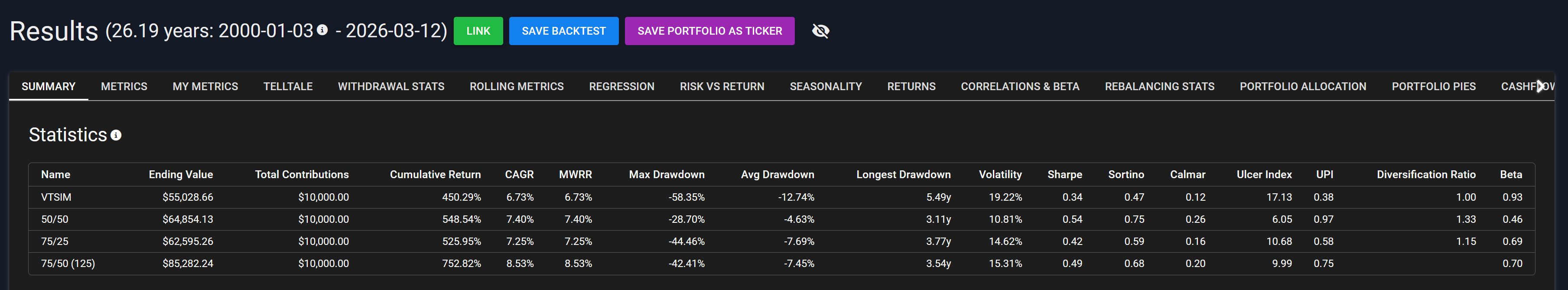Viewport: 1568px width, 290px height.
Task: Click the info icon beside the start date
Action: pos(322,29)
